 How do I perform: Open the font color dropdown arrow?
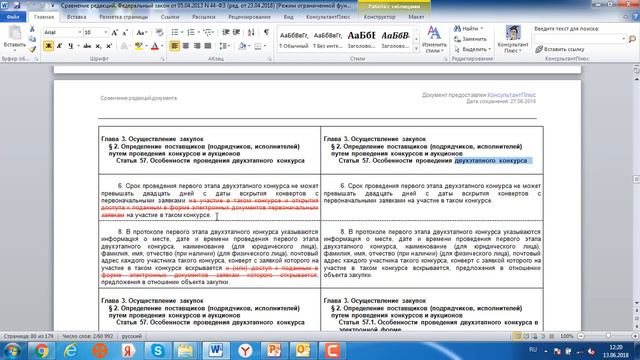pos(162,46)
